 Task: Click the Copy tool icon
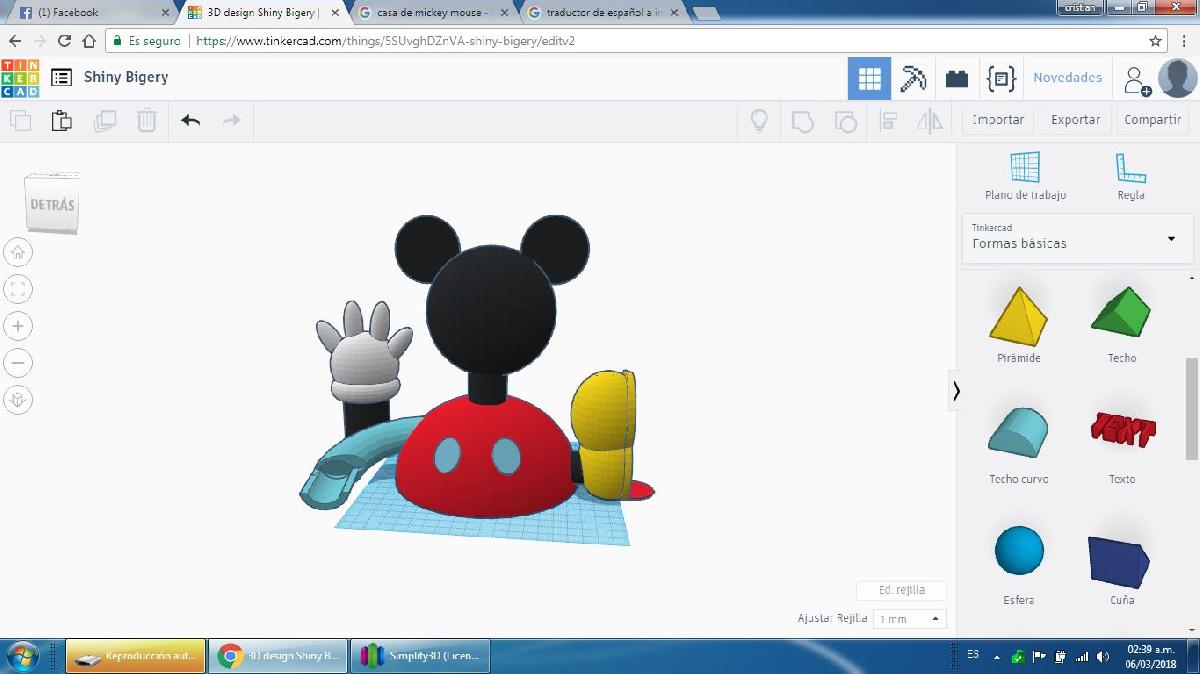[x=20, y=120]
